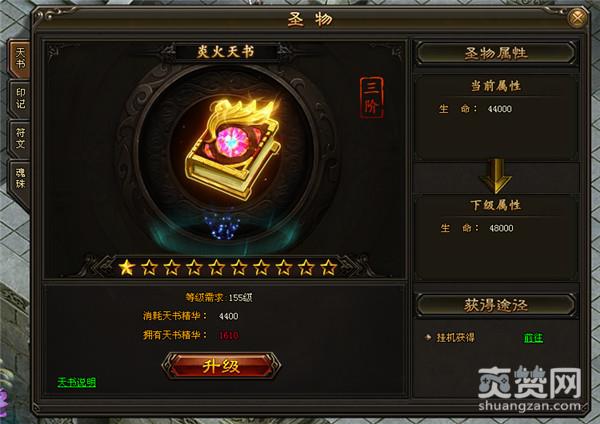Click the fifth star in the row
Image resolution: width=600 pixels, height=424 pixels.
coord(216,267)
